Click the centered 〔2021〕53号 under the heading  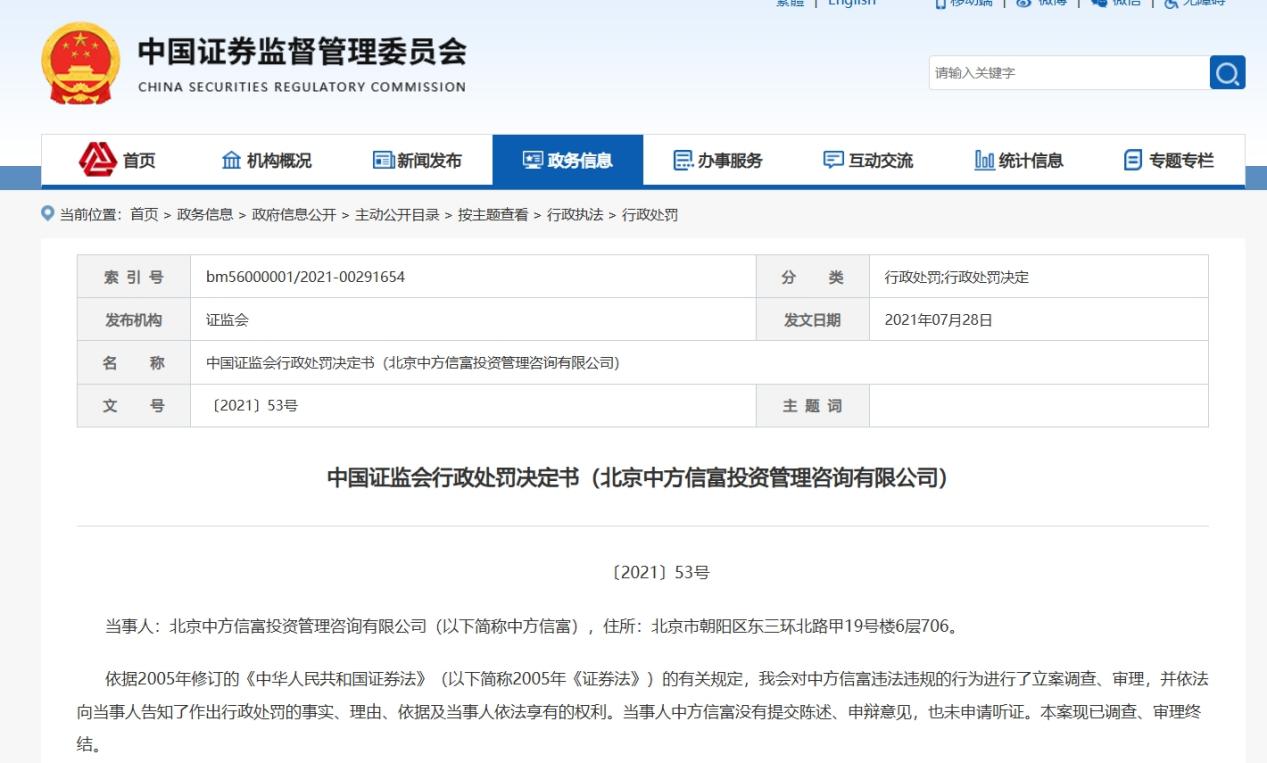659,573
